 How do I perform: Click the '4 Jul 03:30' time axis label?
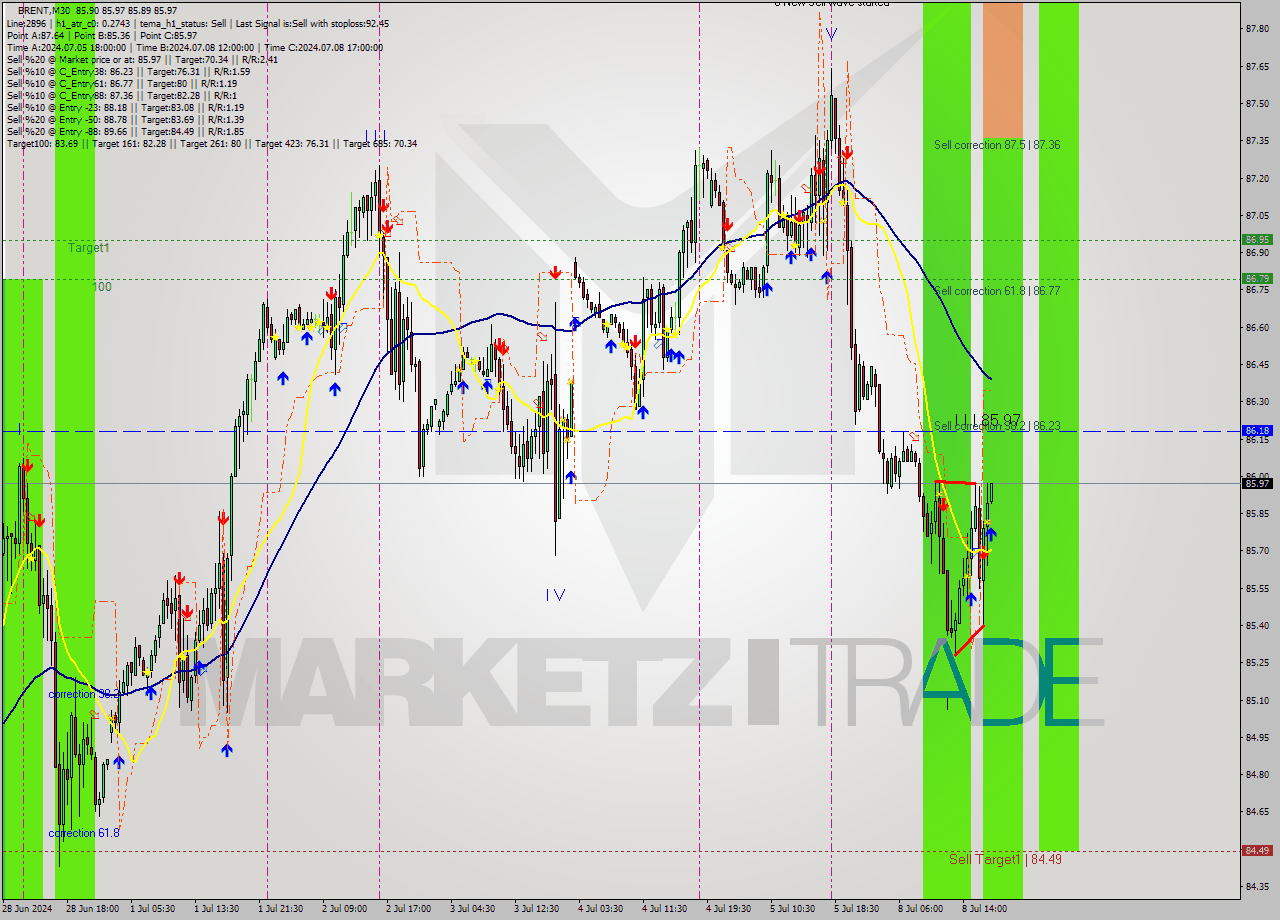(600, 909)
